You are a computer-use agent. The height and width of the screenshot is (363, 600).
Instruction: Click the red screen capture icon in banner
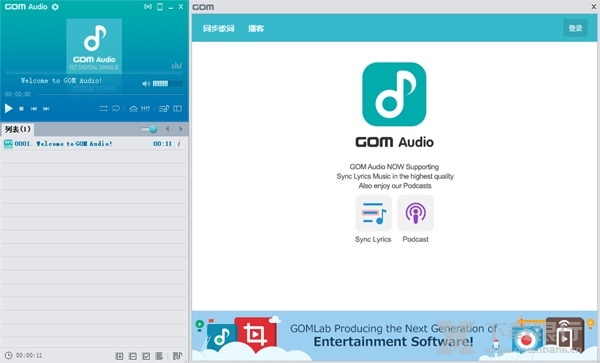[x=255, y=335]
